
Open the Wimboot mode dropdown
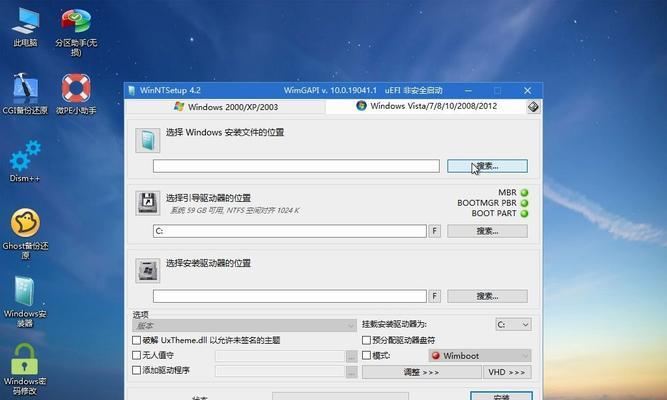pyautogui.click(x=480, y=356)
